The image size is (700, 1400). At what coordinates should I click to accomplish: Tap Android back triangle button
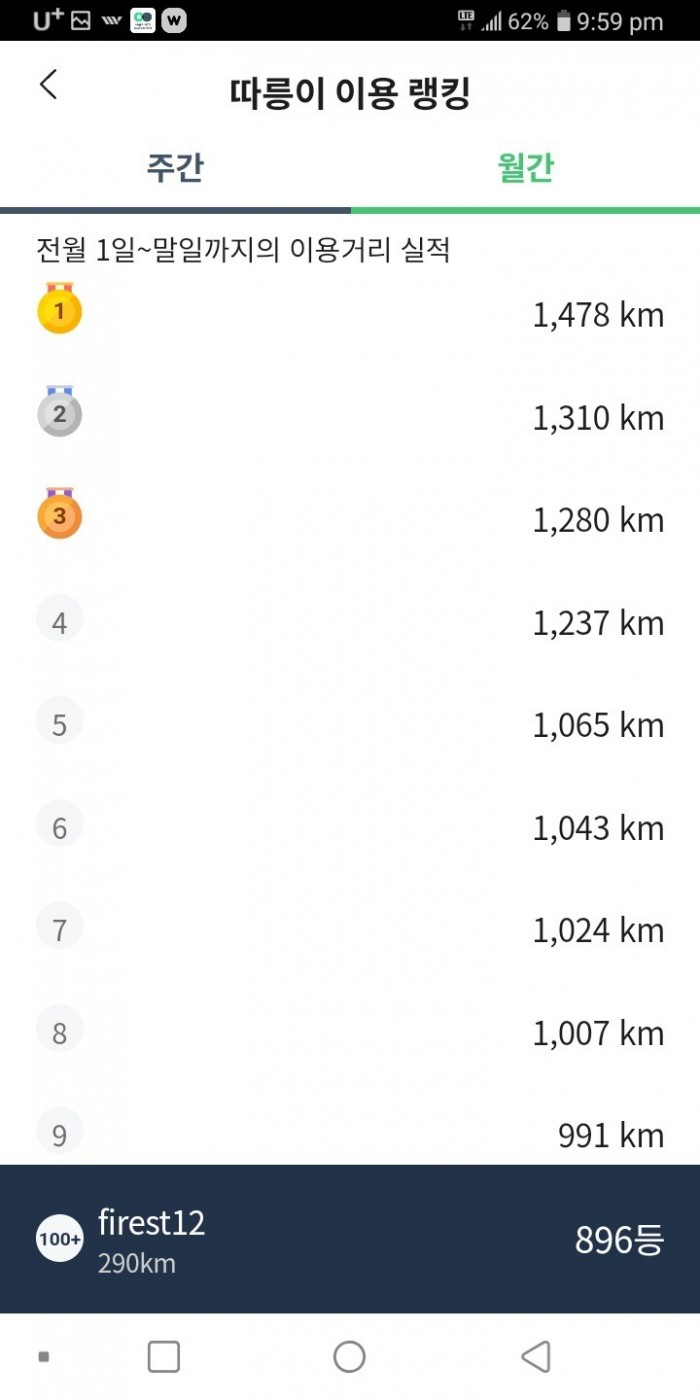pyautogui.click(x=536, y=1357)
